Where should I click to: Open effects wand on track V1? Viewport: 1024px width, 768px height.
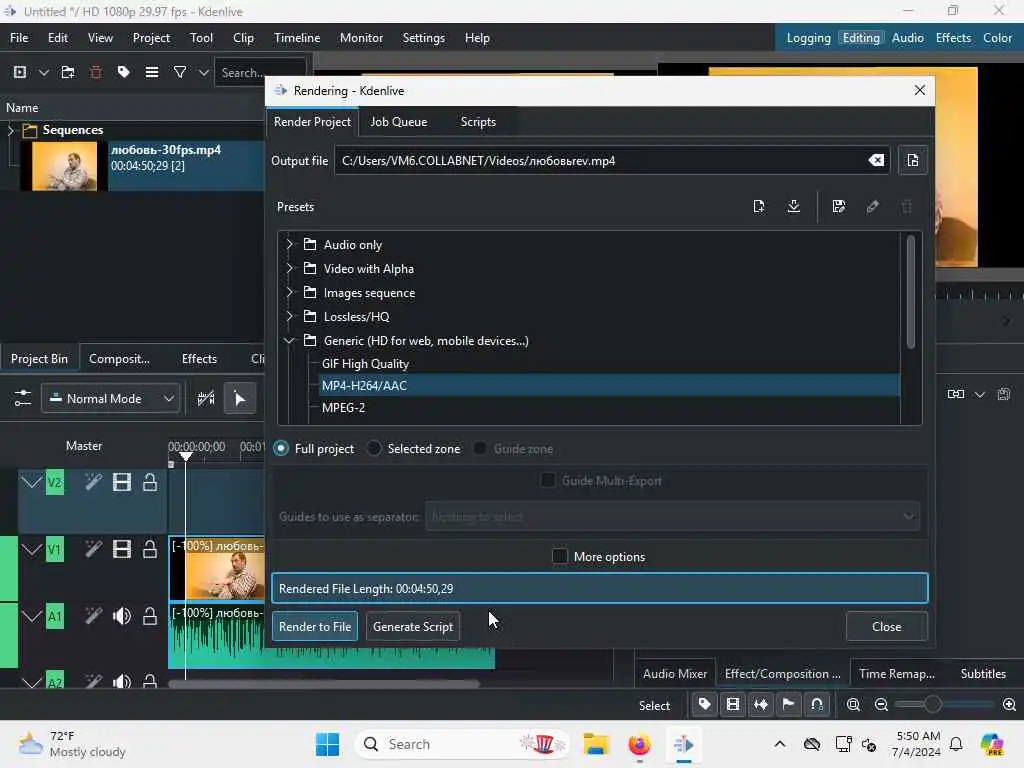pyautogui.click(x=93, y=549)
